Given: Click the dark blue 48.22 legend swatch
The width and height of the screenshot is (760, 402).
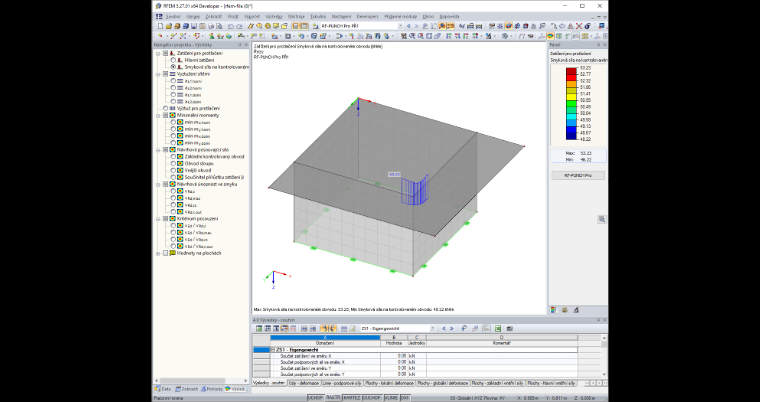Looking at the screenshot, I should click(x=571, y=136).
